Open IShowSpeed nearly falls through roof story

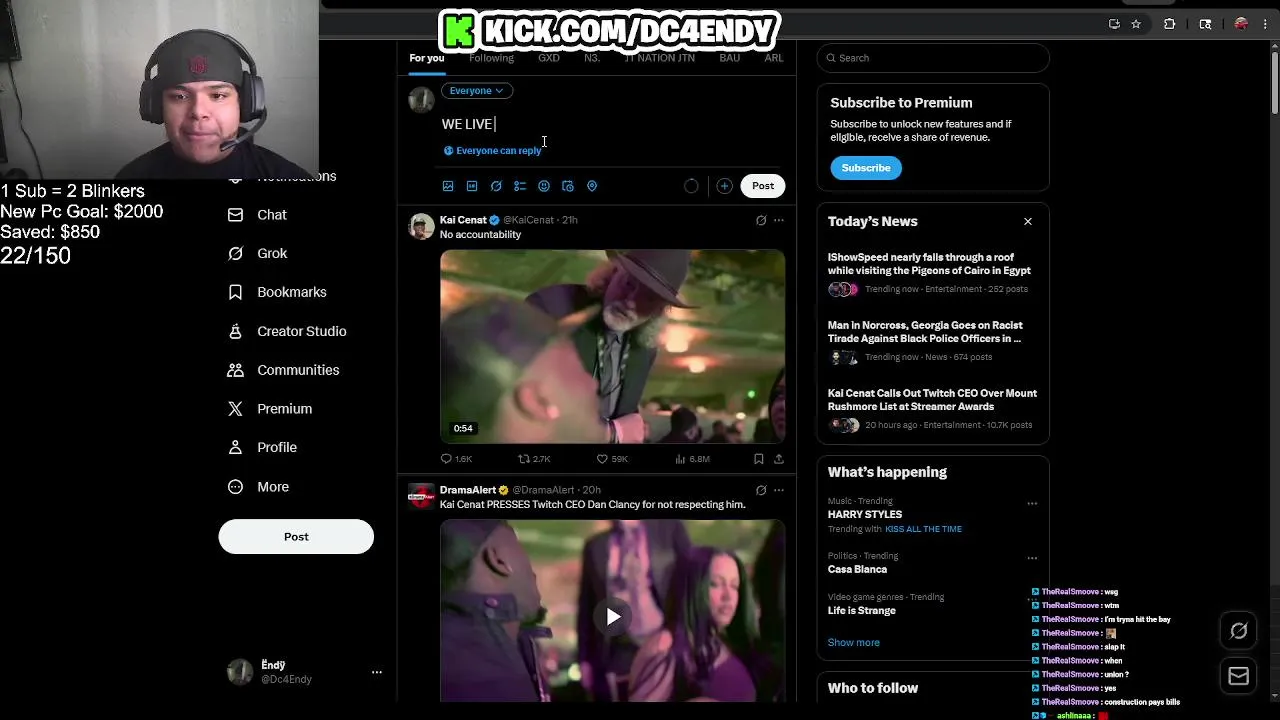[x=929, y=264]
